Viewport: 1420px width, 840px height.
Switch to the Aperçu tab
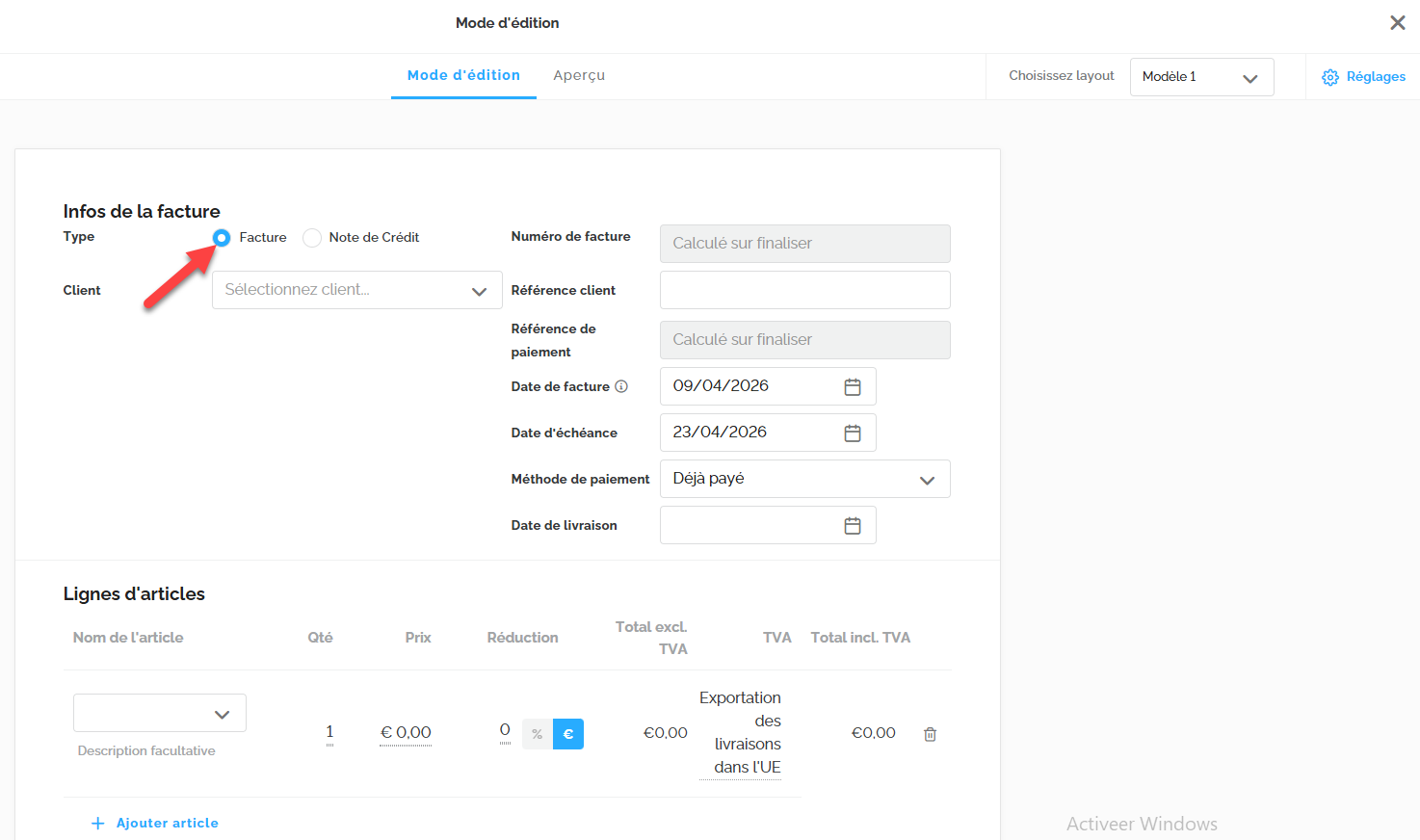point(579,75)
